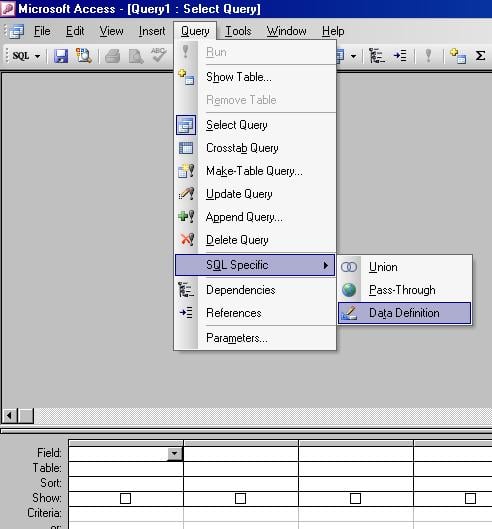Choose Delete Query menu entry
The width and height of the screenshot is (492, 529).
click(255, 240)
